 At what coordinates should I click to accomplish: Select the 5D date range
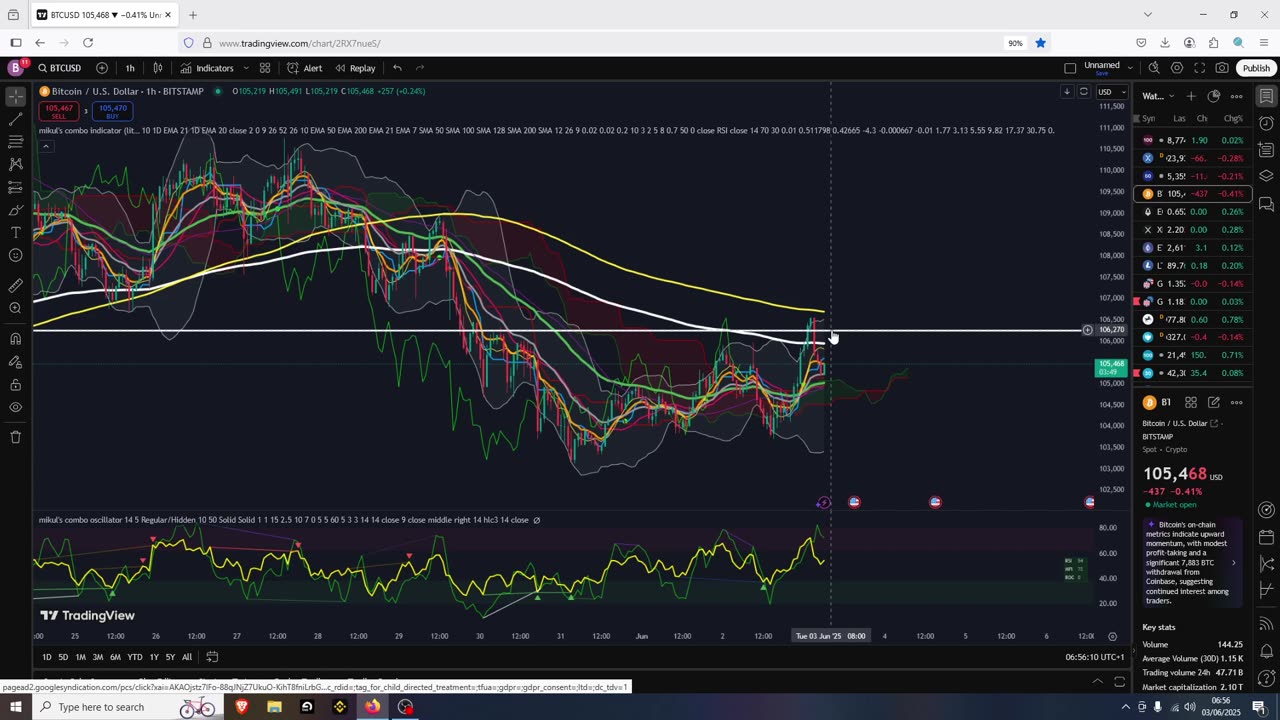[63, 657]
